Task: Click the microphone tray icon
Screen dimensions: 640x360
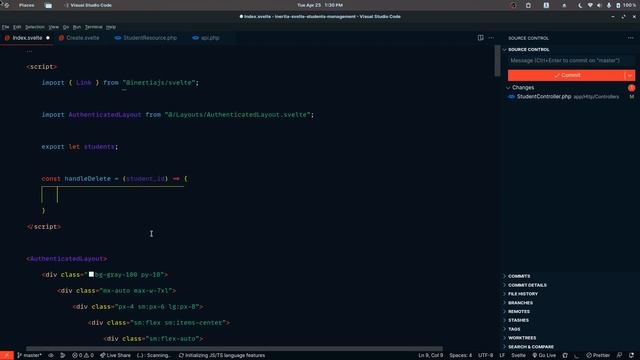Action: coord(609,5)
